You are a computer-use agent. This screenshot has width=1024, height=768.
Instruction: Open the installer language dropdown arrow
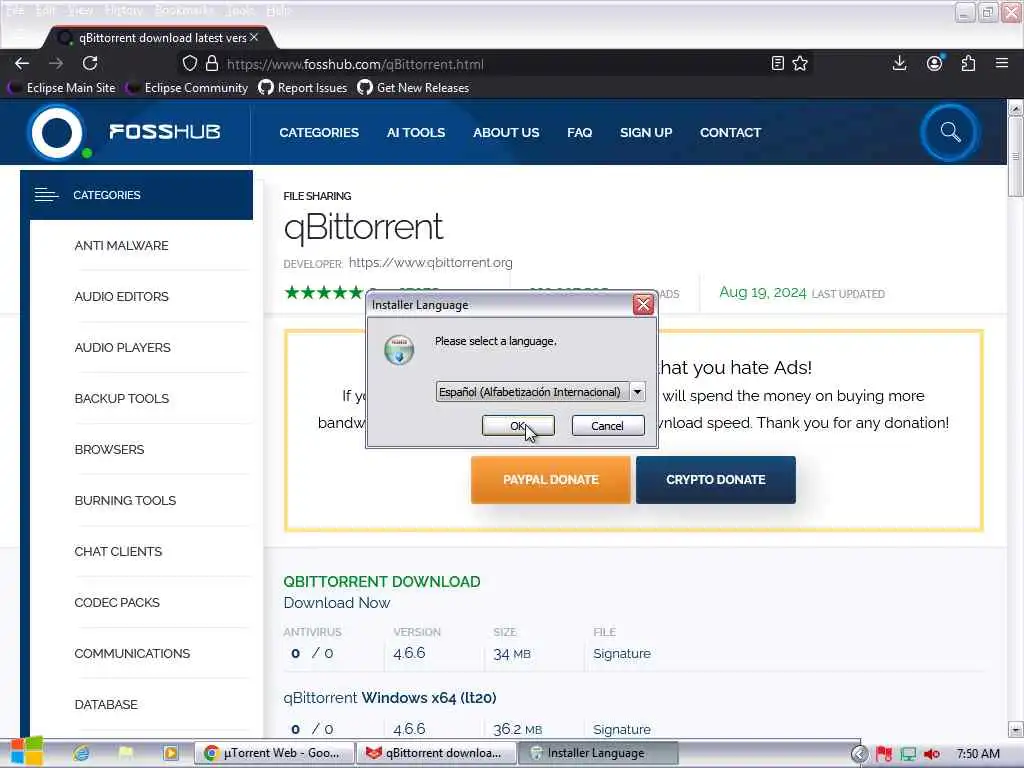(x=637, y=391)
